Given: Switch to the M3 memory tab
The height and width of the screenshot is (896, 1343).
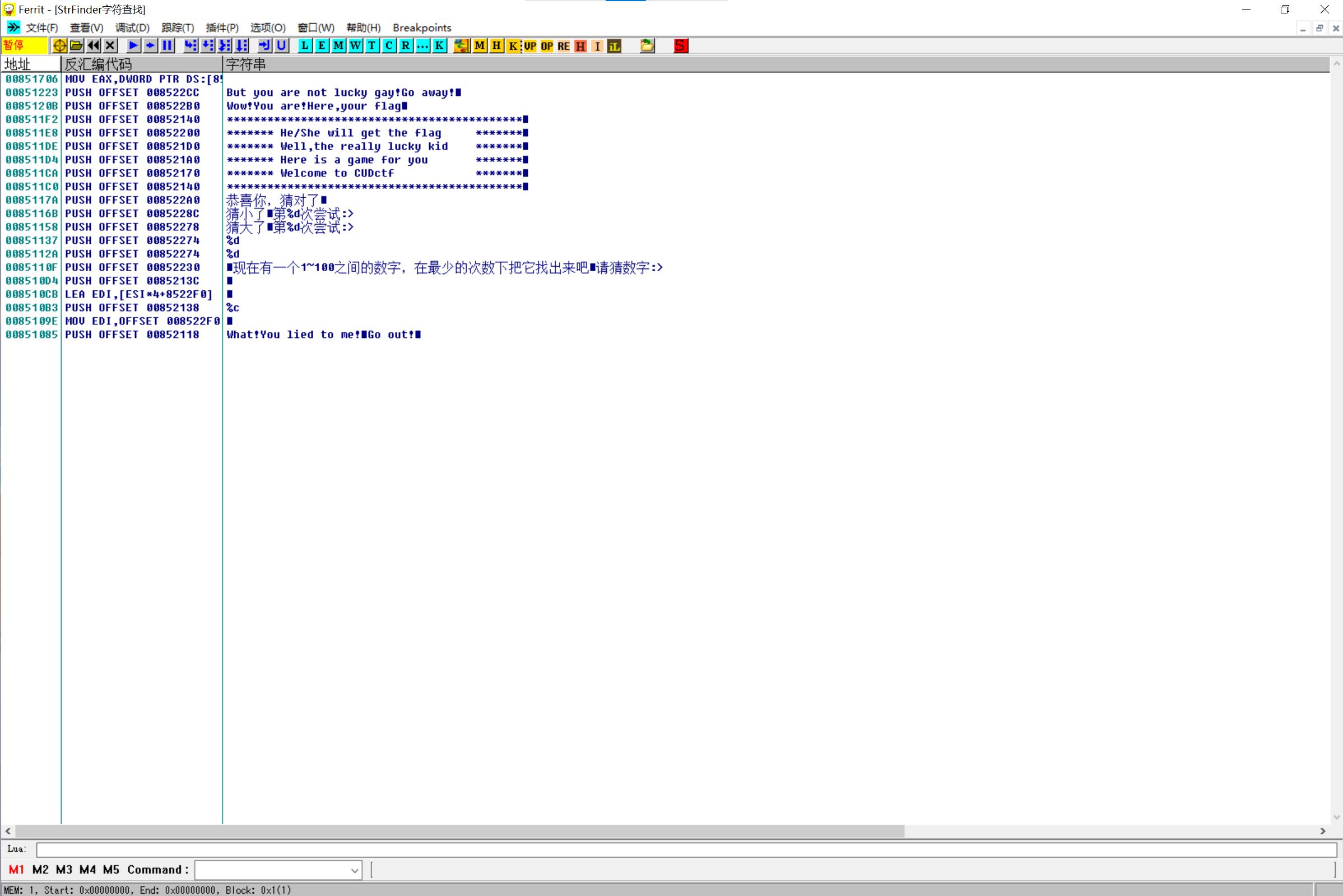Looking at the screenshot, I should point(64,869).
